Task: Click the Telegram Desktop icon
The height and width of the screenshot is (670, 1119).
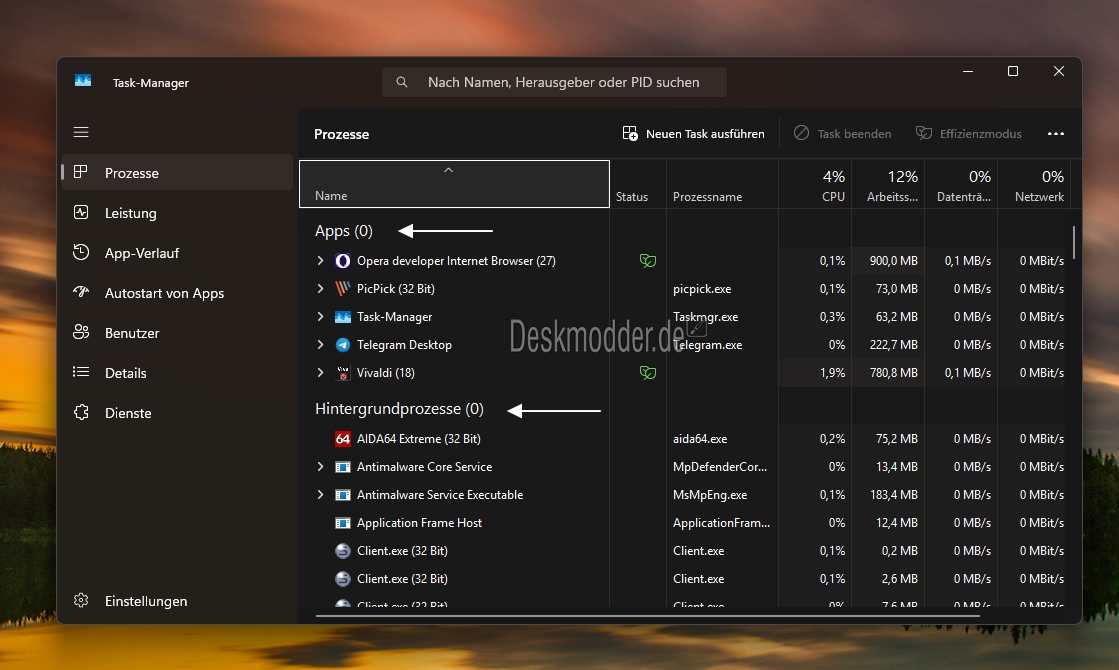Action: 343,345
